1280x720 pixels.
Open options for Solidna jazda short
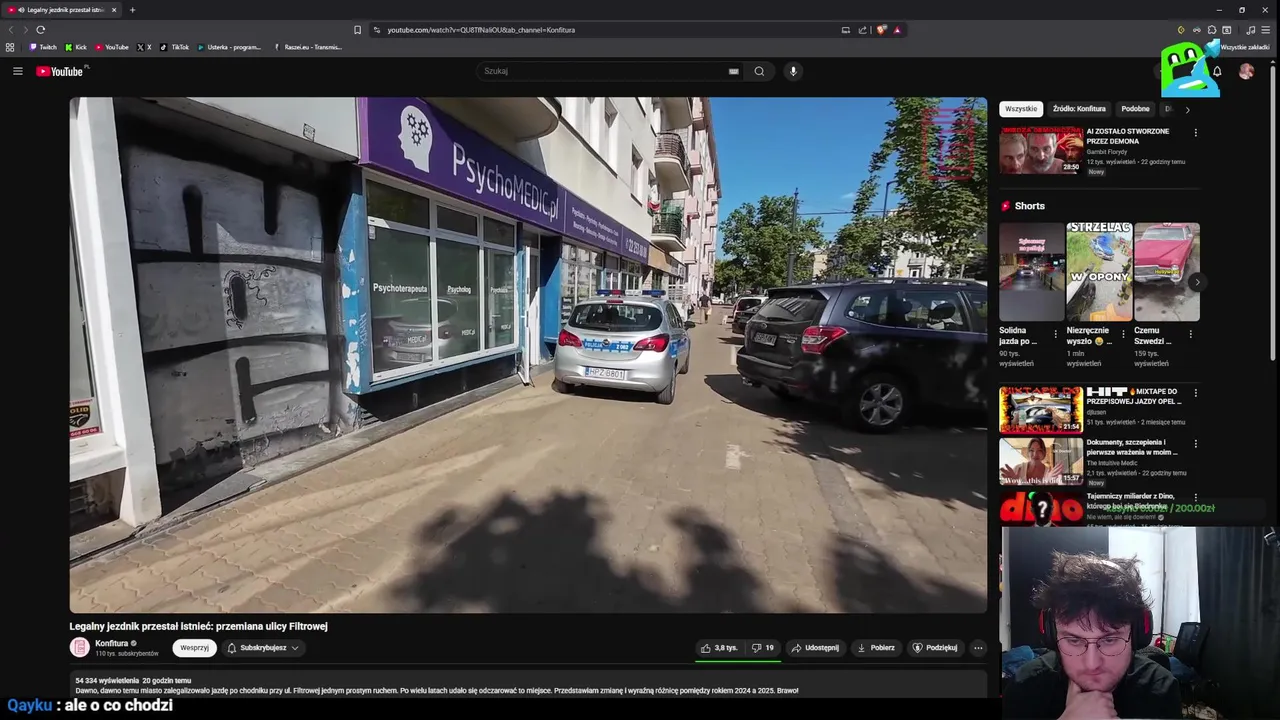pos(1055,334)
